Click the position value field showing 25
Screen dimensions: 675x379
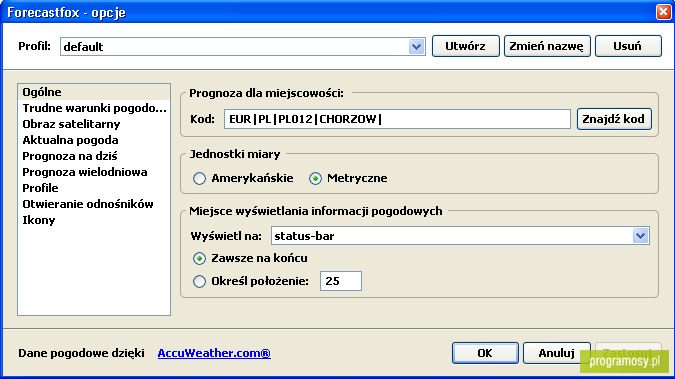pyautogui.click(x=341, y=281)
